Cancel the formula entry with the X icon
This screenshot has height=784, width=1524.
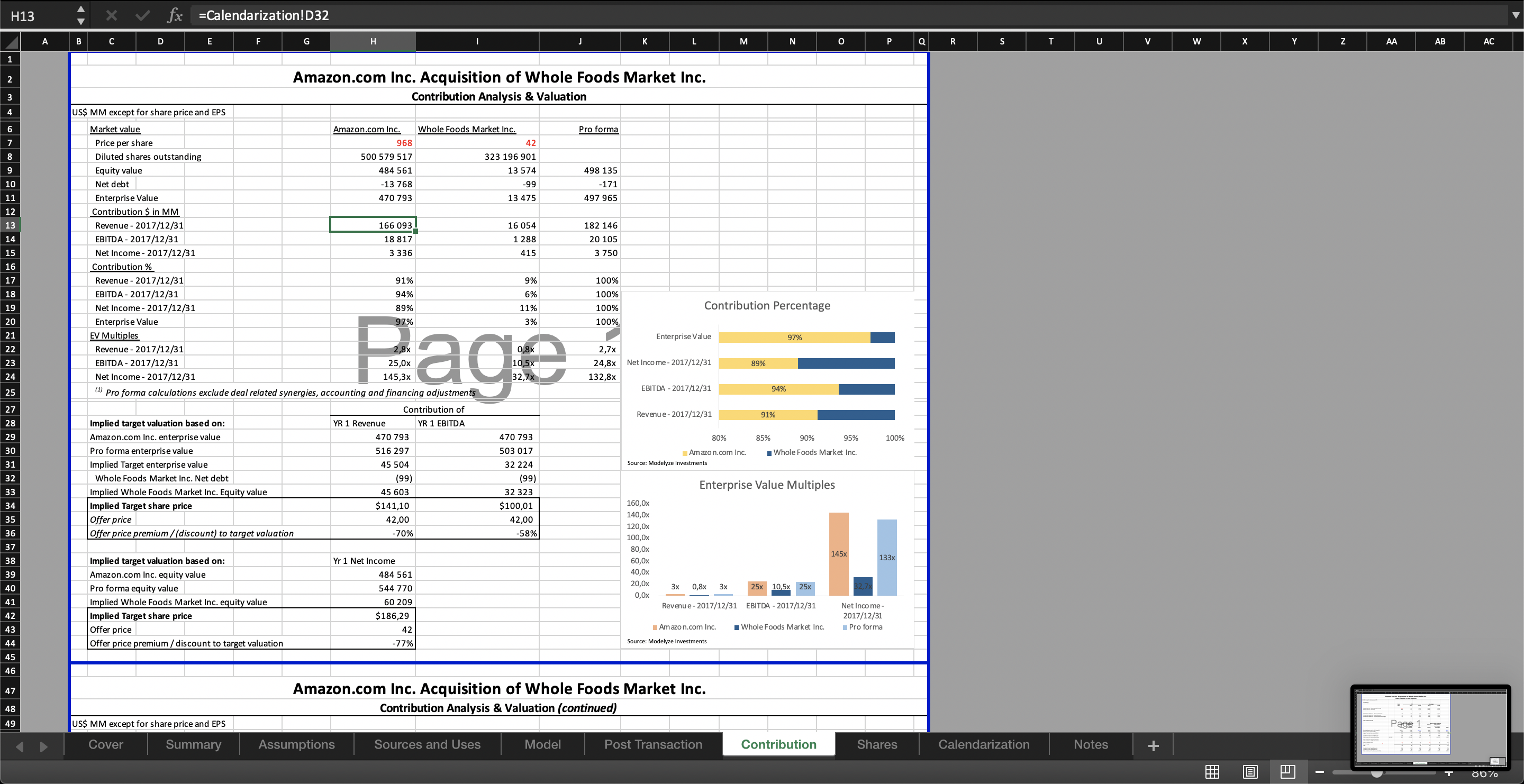tap(111, 15)
